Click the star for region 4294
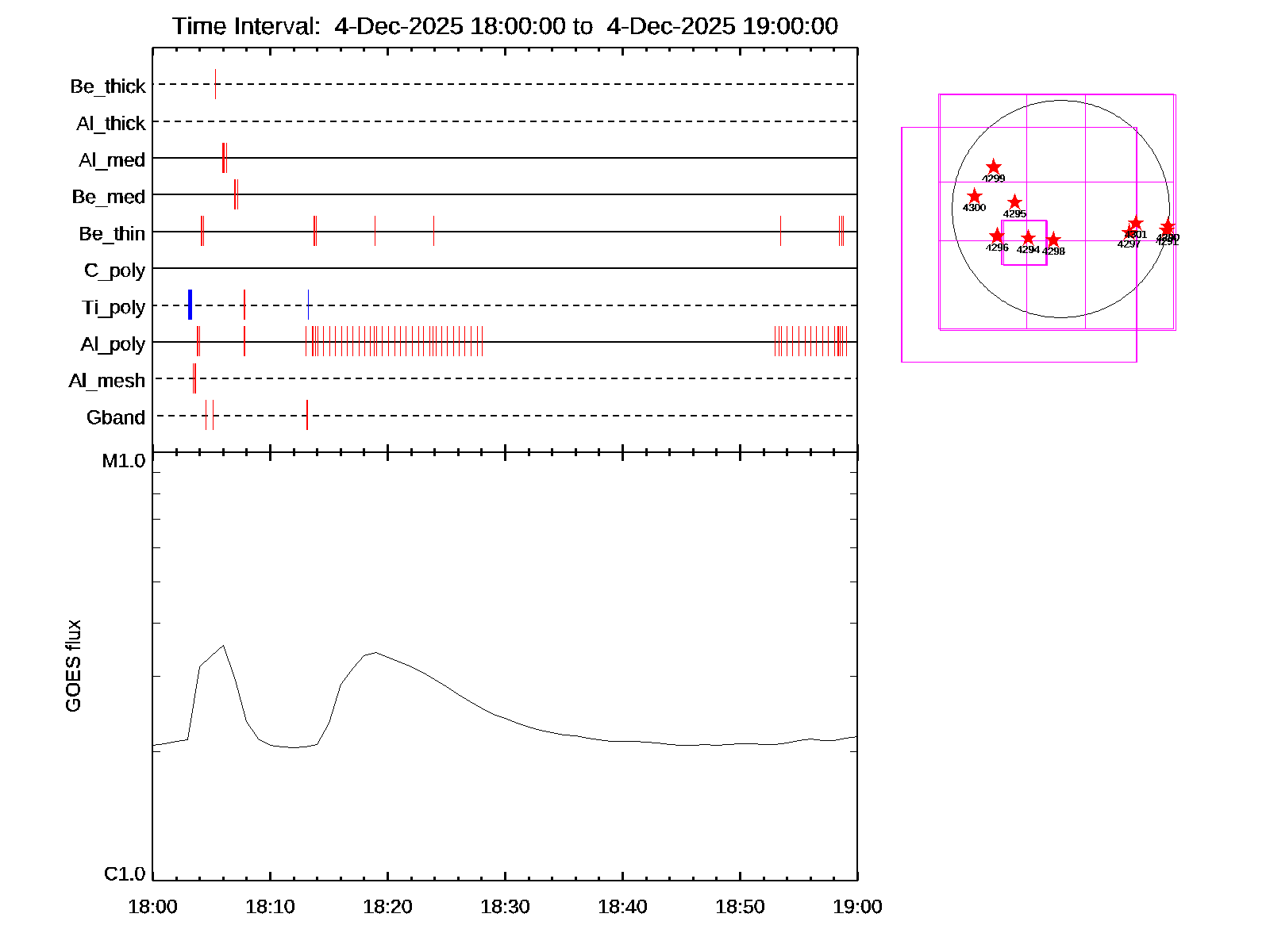 pos(1028,238)
